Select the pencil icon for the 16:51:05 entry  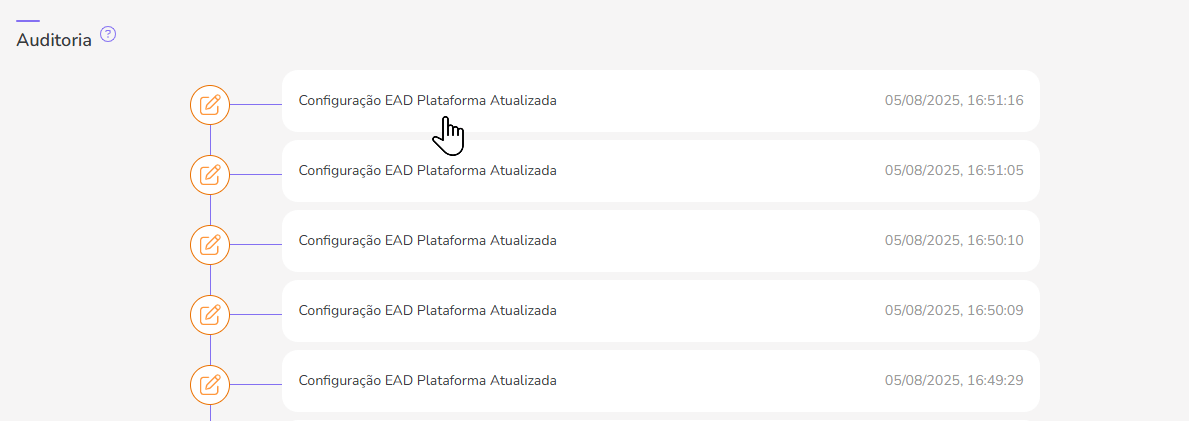pos(210,174)
